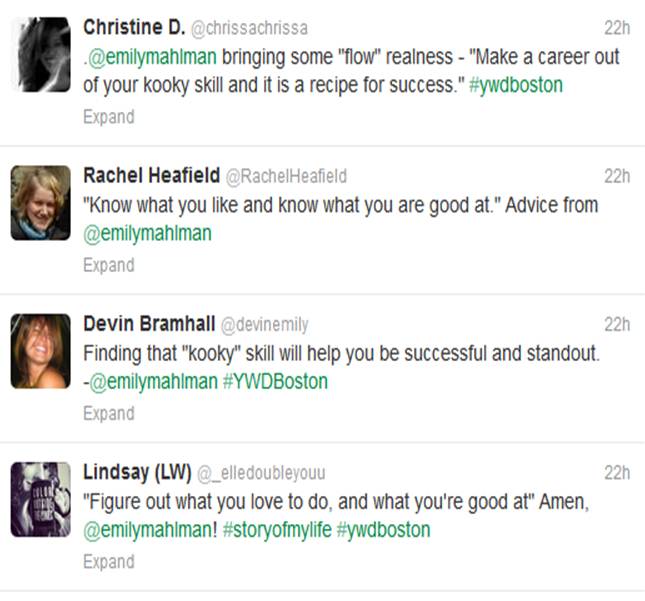645x601 pixels.
Task: Click the Devin Bramhall name link
Action: coord(149,324)
